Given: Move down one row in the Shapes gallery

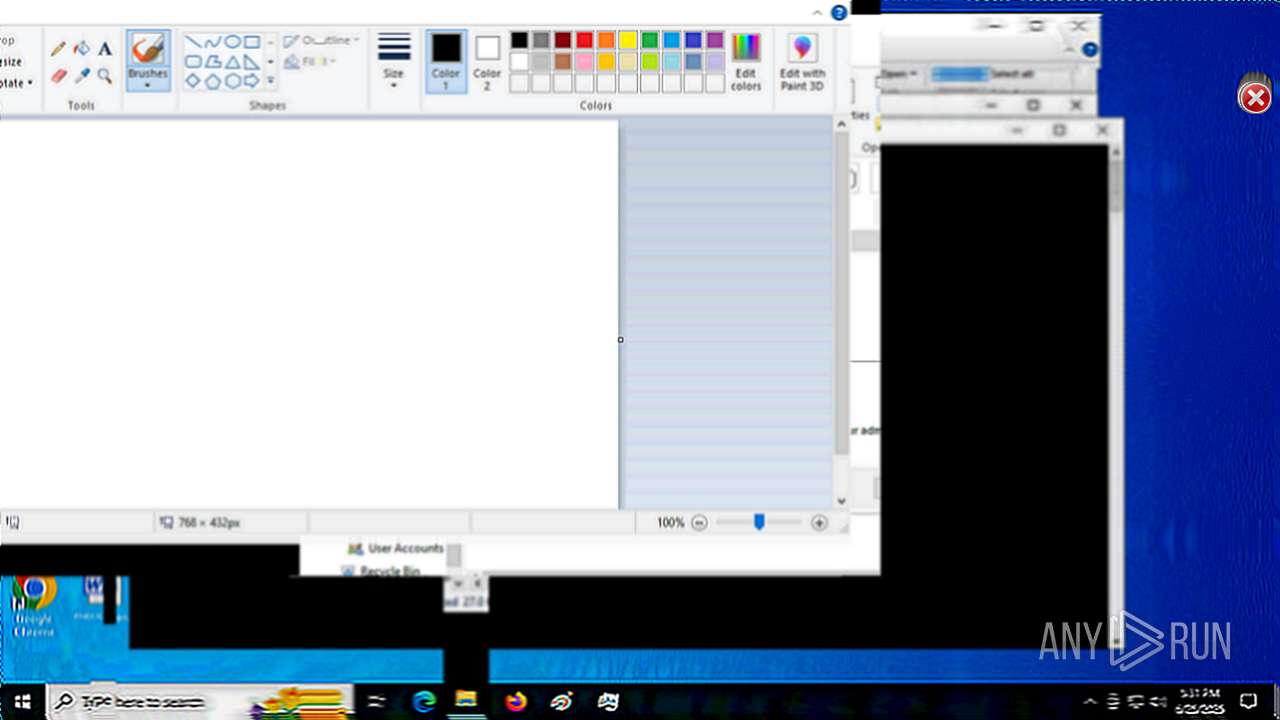Looking at the screenshot, I should (x=270, y=62).
